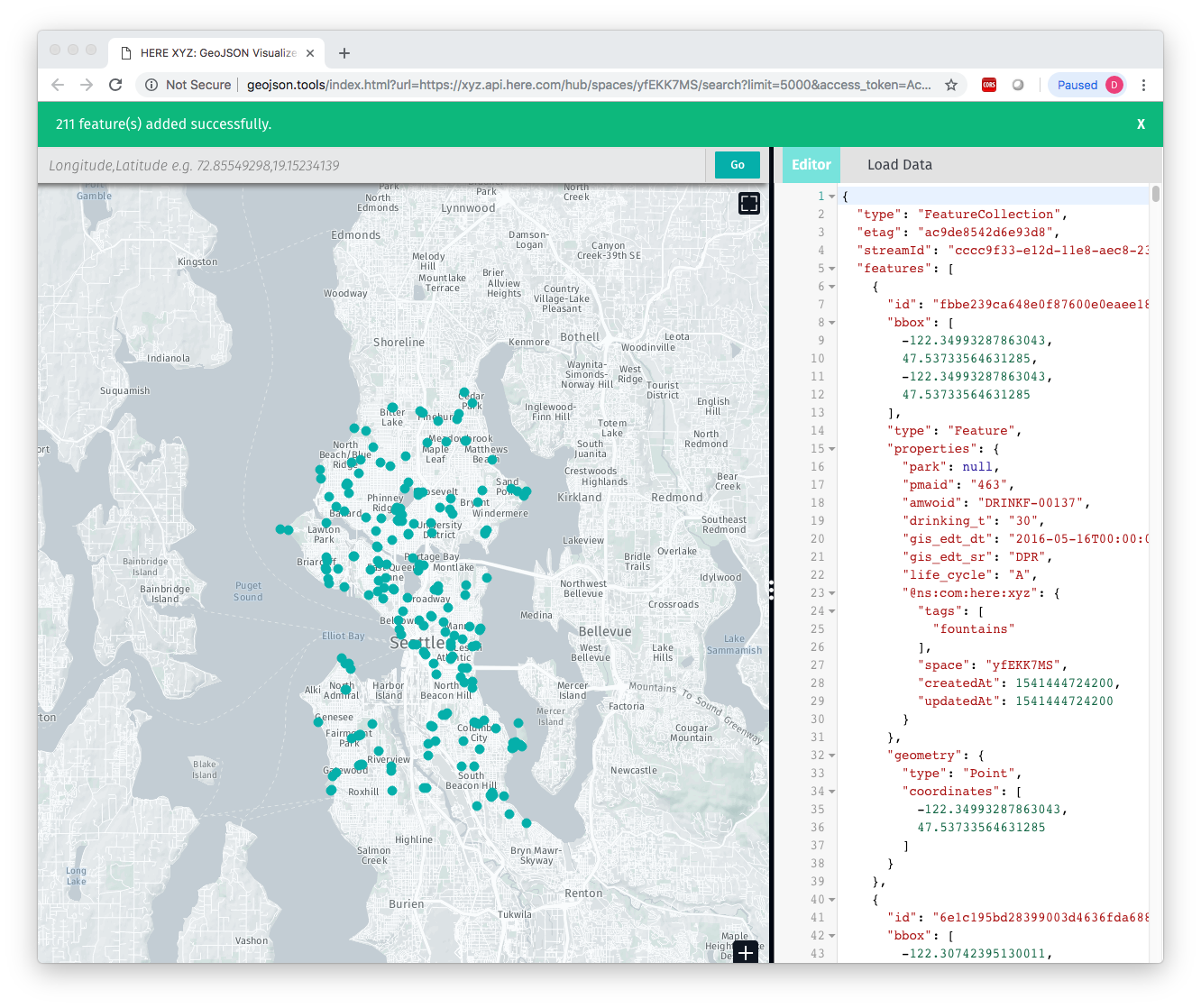The image size is (1201, 1008).
Task: Click the Mercer Island label on map
Action: coord(573,691)
